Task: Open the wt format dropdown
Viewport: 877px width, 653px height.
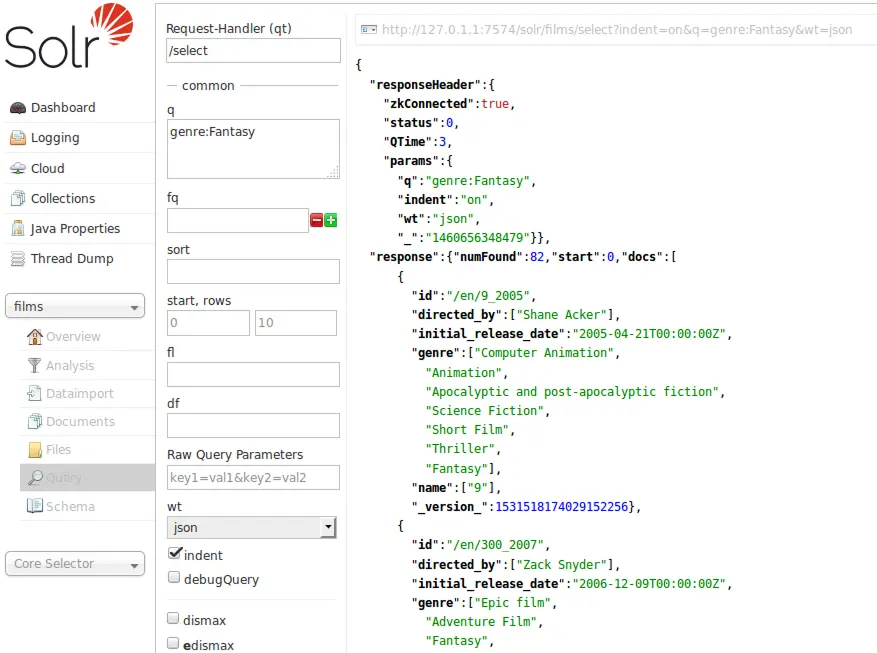Action: tap(251, 527)
